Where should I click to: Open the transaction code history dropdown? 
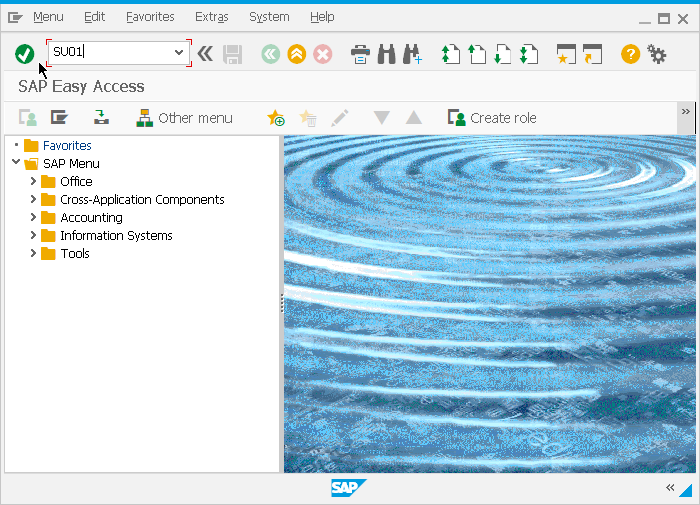pos(179,52)
